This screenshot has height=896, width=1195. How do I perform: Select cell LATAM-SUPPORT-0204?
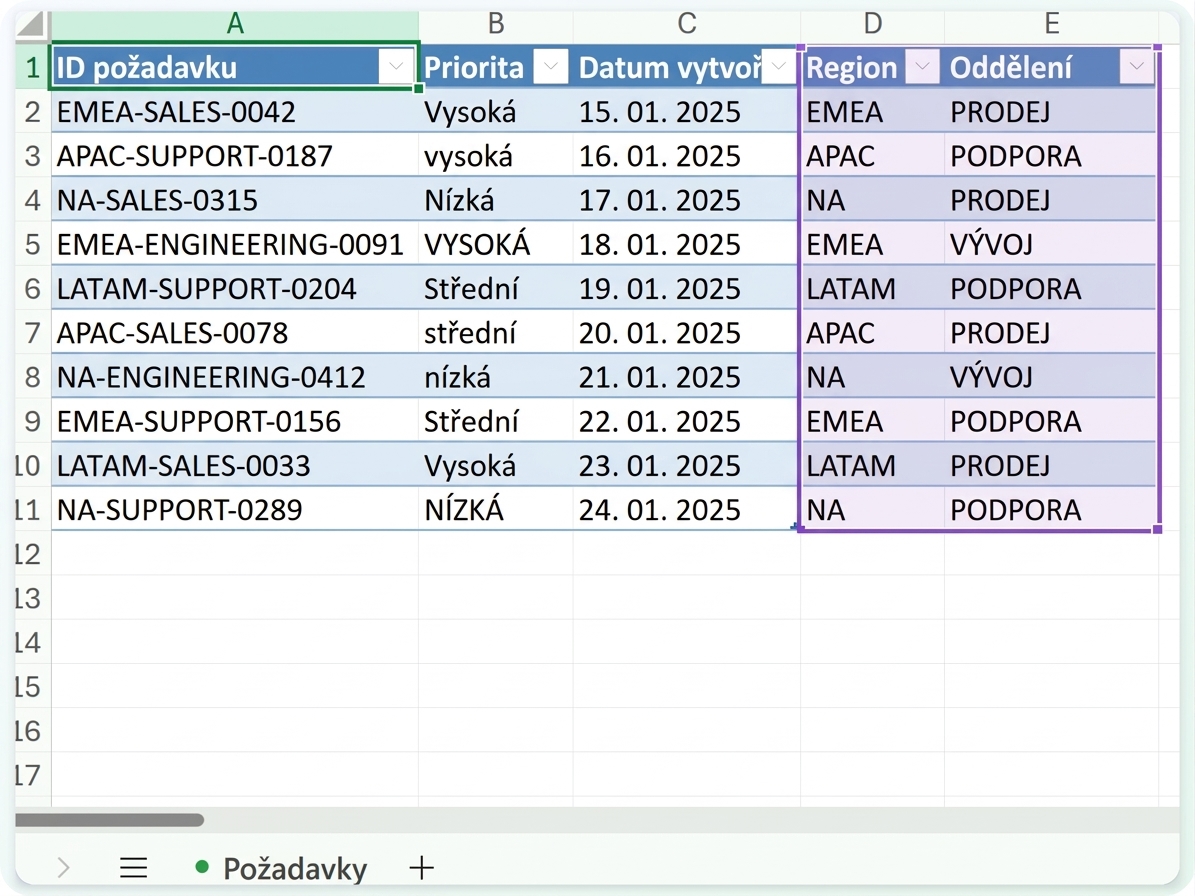235,288
